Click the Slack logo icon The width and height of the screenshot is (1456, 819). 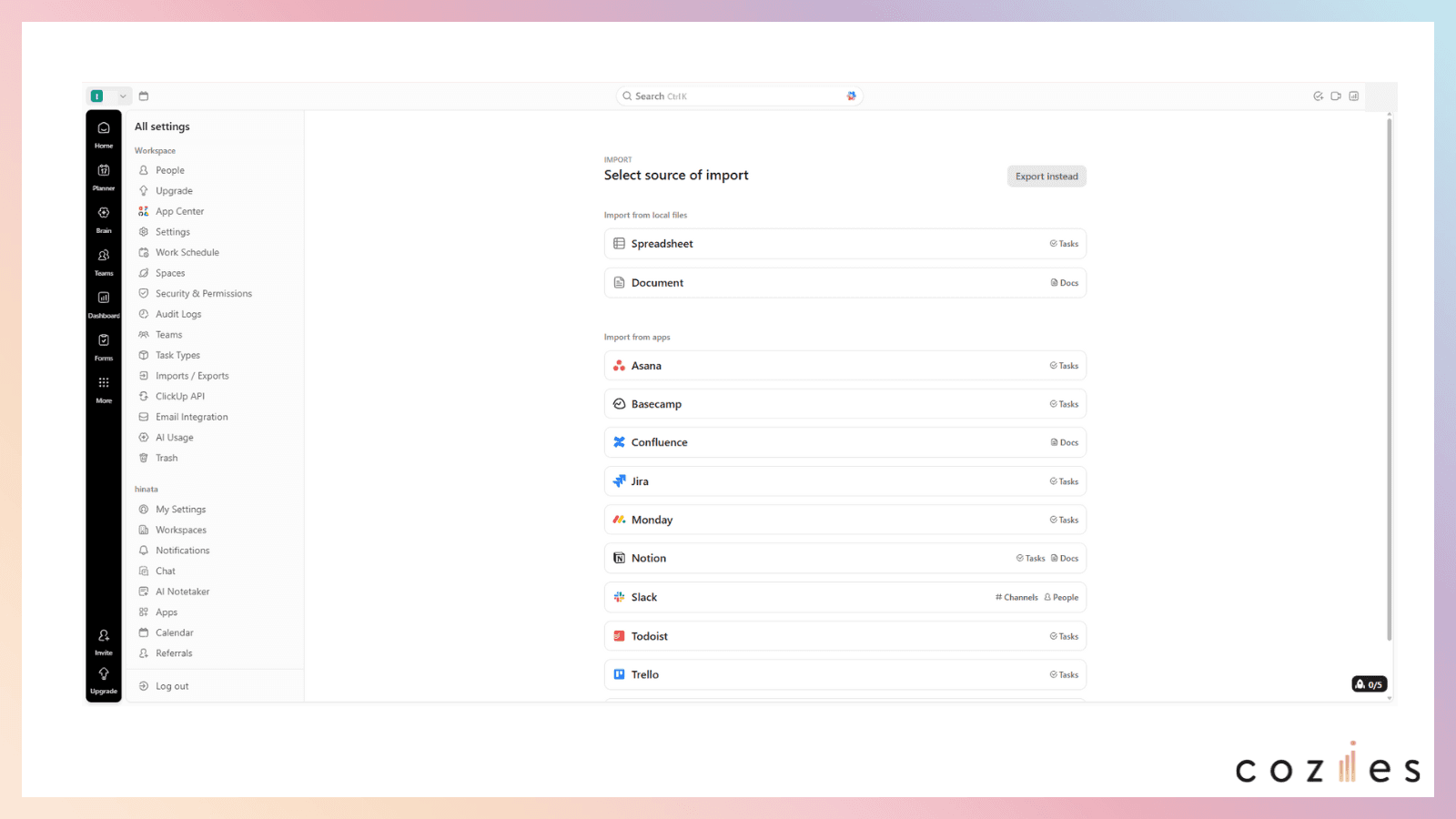tap(619, 597)
